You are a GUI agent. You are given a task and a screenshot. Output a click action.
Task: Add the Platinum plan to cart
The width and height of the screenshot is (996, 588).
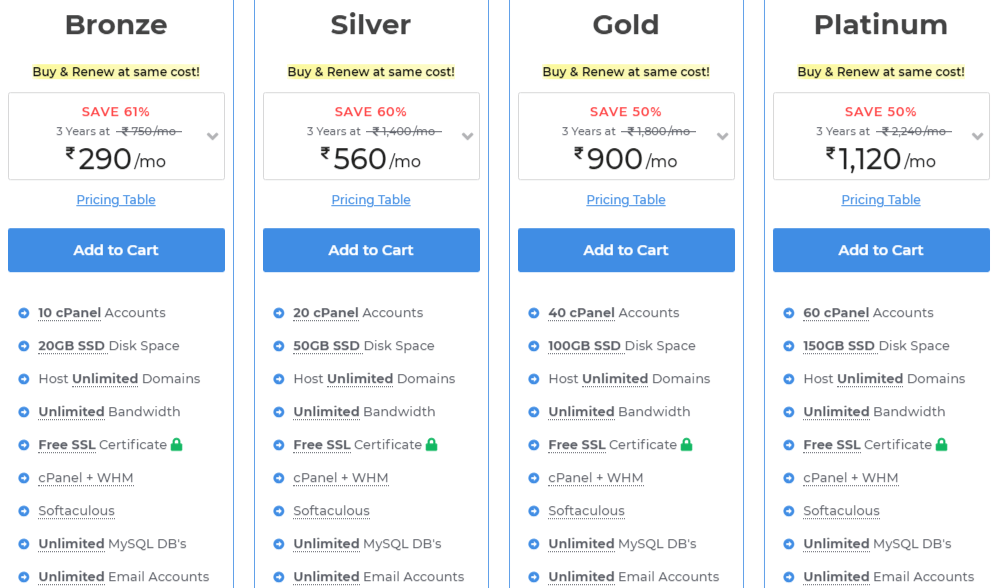pyautogui.click(x=881, y=250)
